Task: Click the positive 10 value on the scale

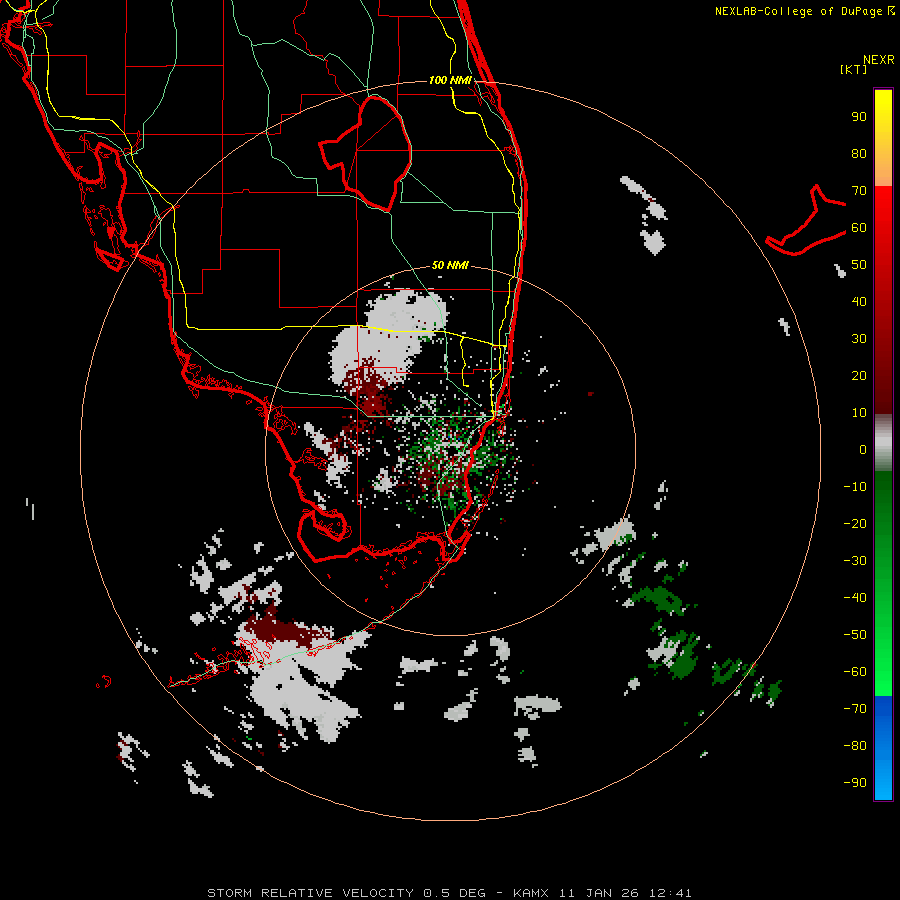Action: coord(859,413)
